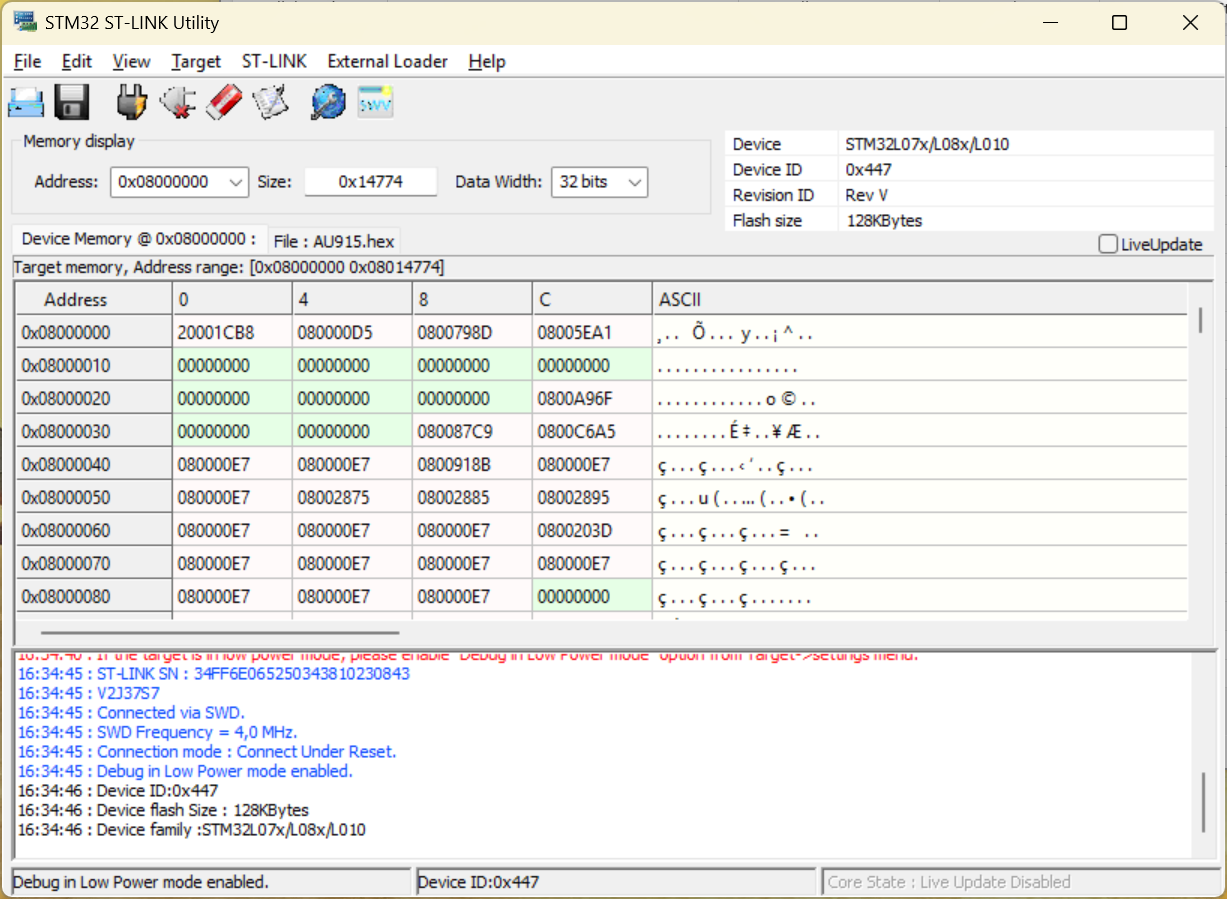Viewport: 1227px width, 899px height.
Task: Select the Device Memory @ 0x08000000 tab
Action: [x=139, y=240]
